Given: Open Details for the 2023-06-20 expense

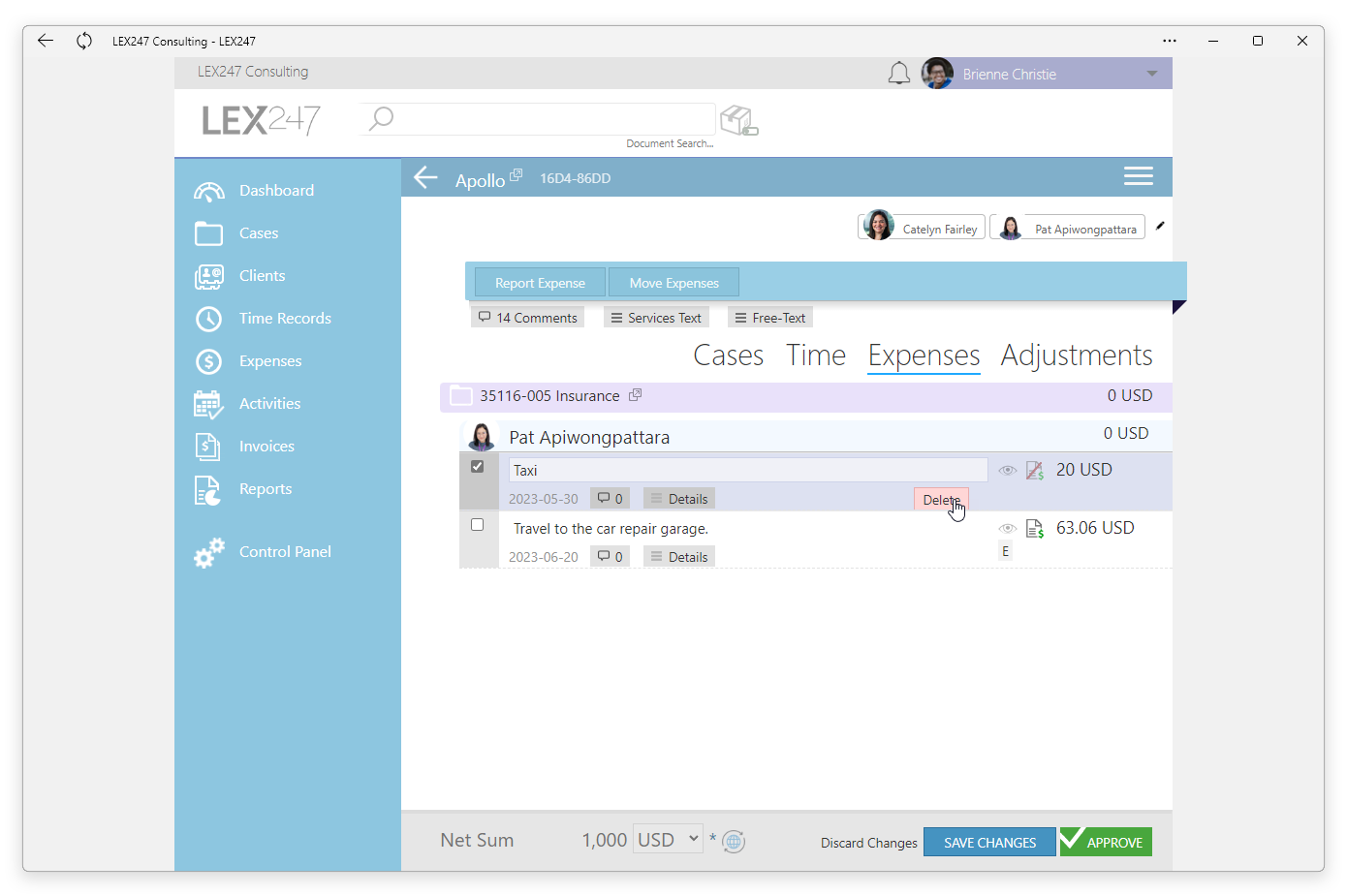Looking at the screenshot, I should click(679, 557).
